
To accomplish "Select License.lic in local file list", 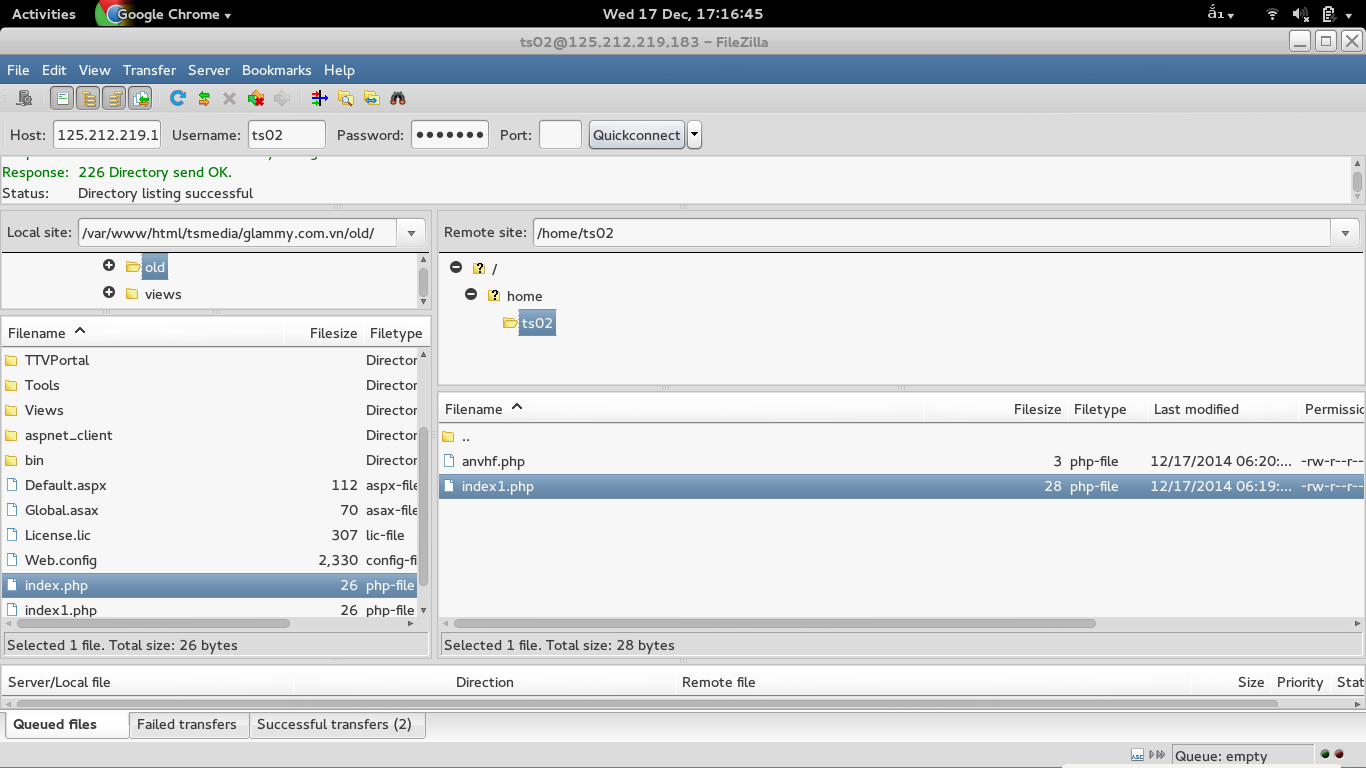I will [x=209, y=535].
